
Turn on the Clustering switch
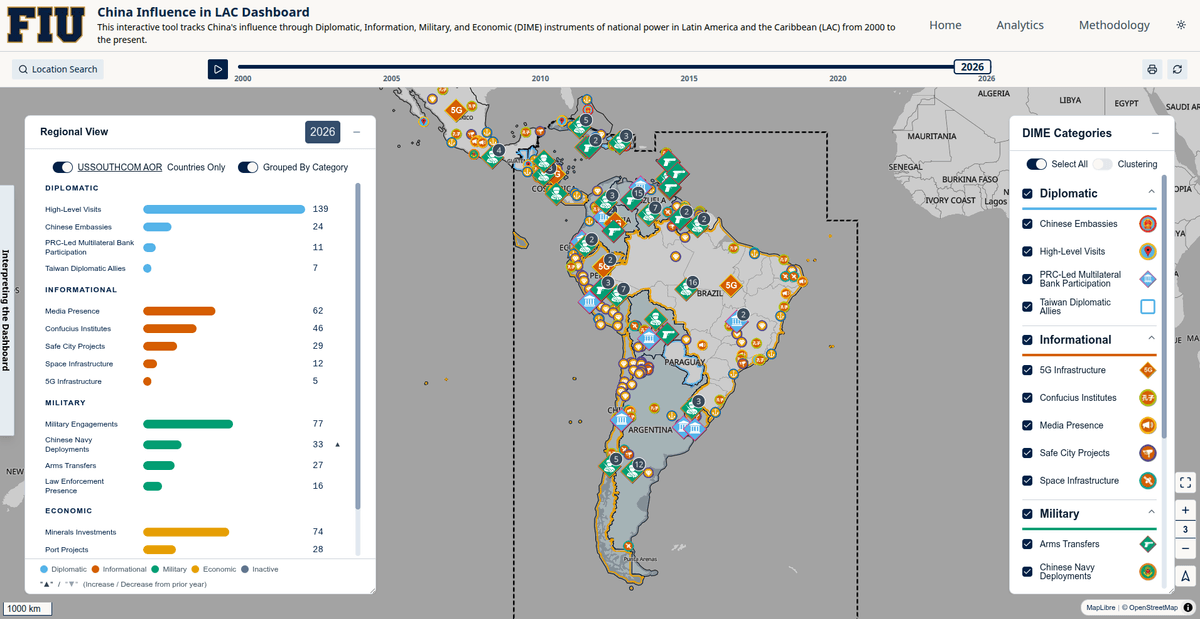tap(1102, 164)
